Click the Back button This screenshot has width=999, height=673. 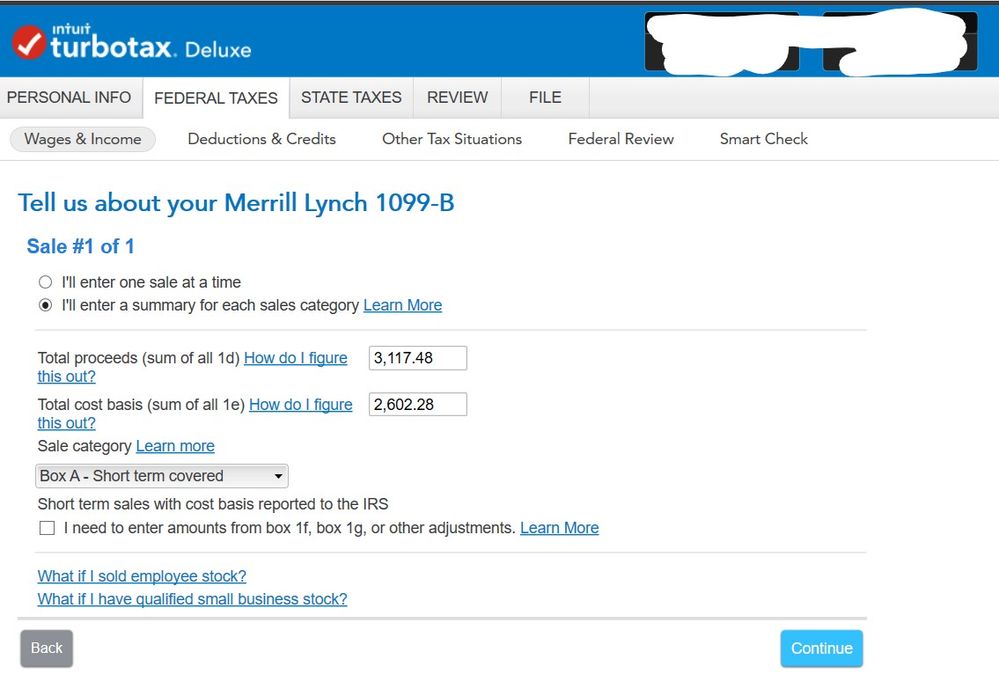tap(47, 648)
